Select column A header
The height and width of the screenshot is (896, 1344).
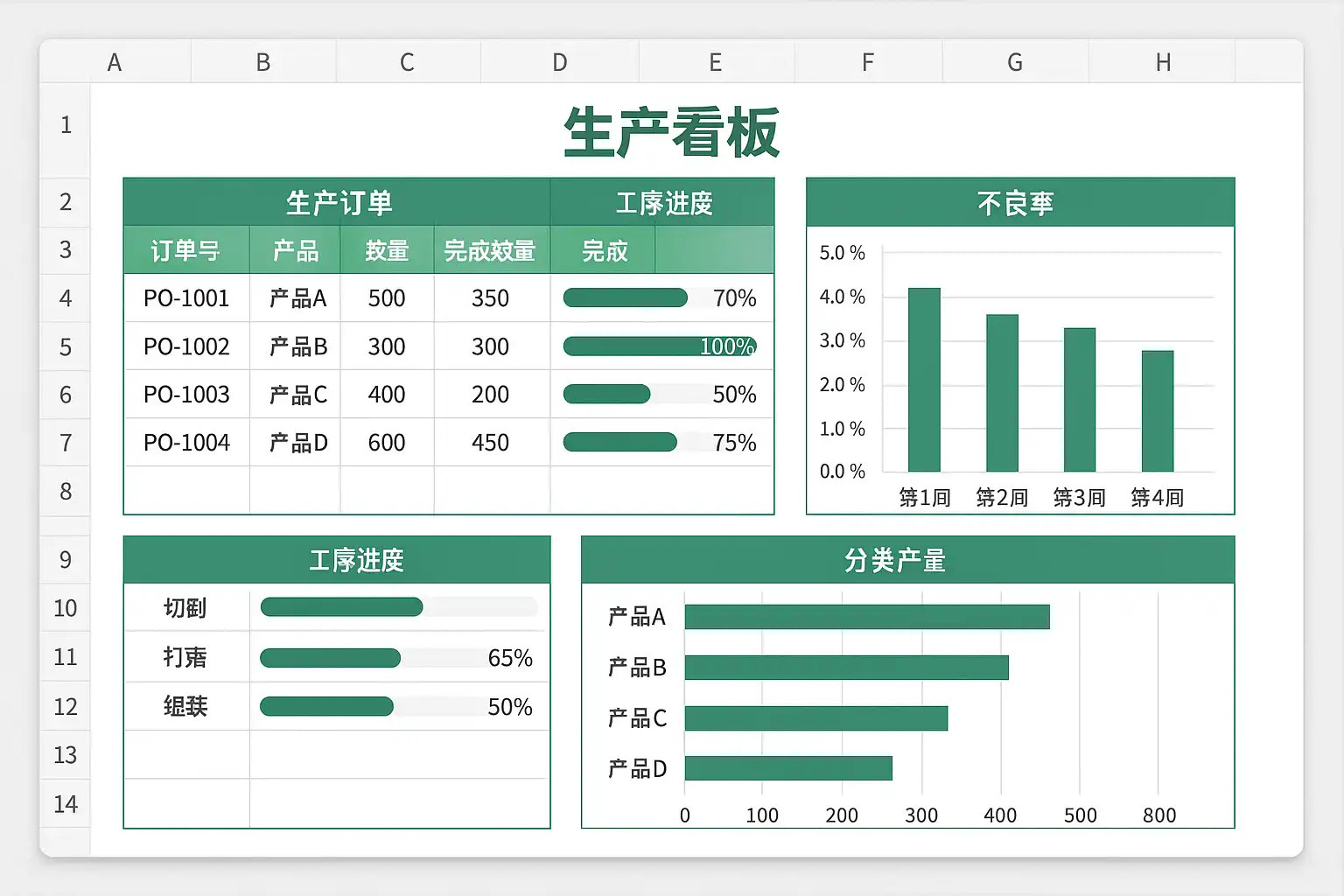[x=115, y=62]
